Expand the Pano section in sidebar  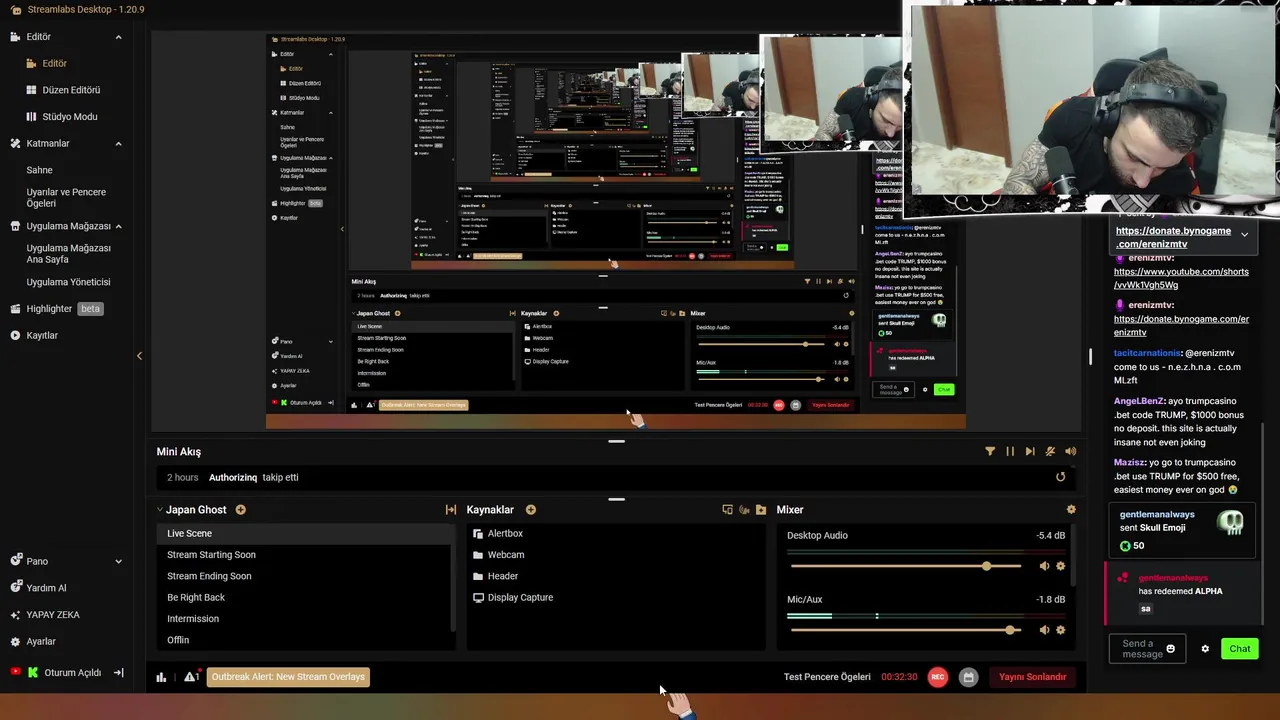pyautogui.click(x=118, y=562)
